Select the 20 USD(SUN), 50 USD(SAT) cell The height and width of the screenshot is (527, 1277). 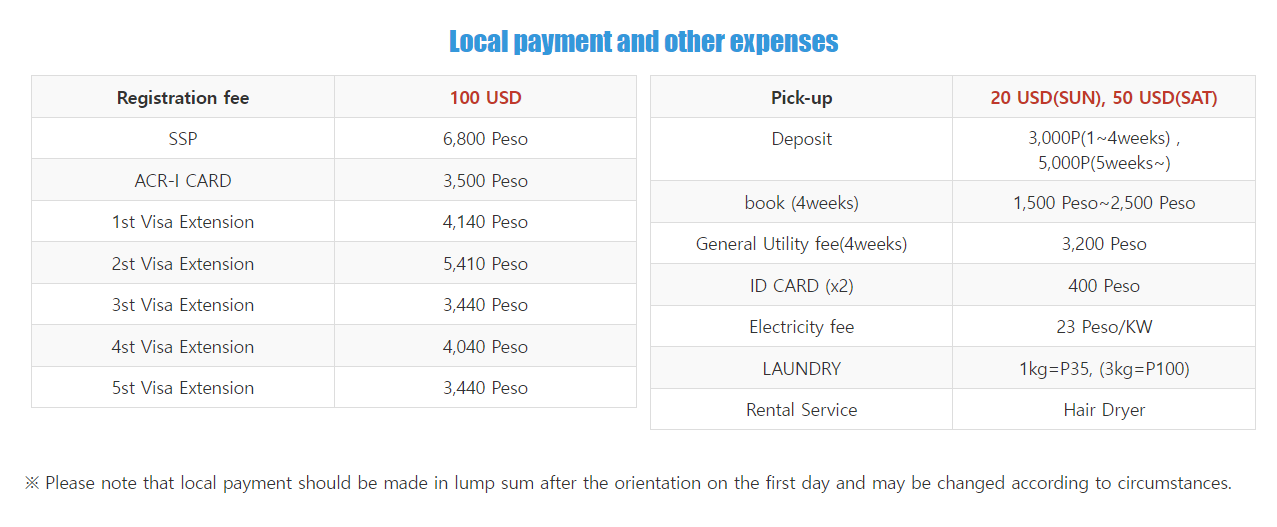click(x=1104, y=98)
